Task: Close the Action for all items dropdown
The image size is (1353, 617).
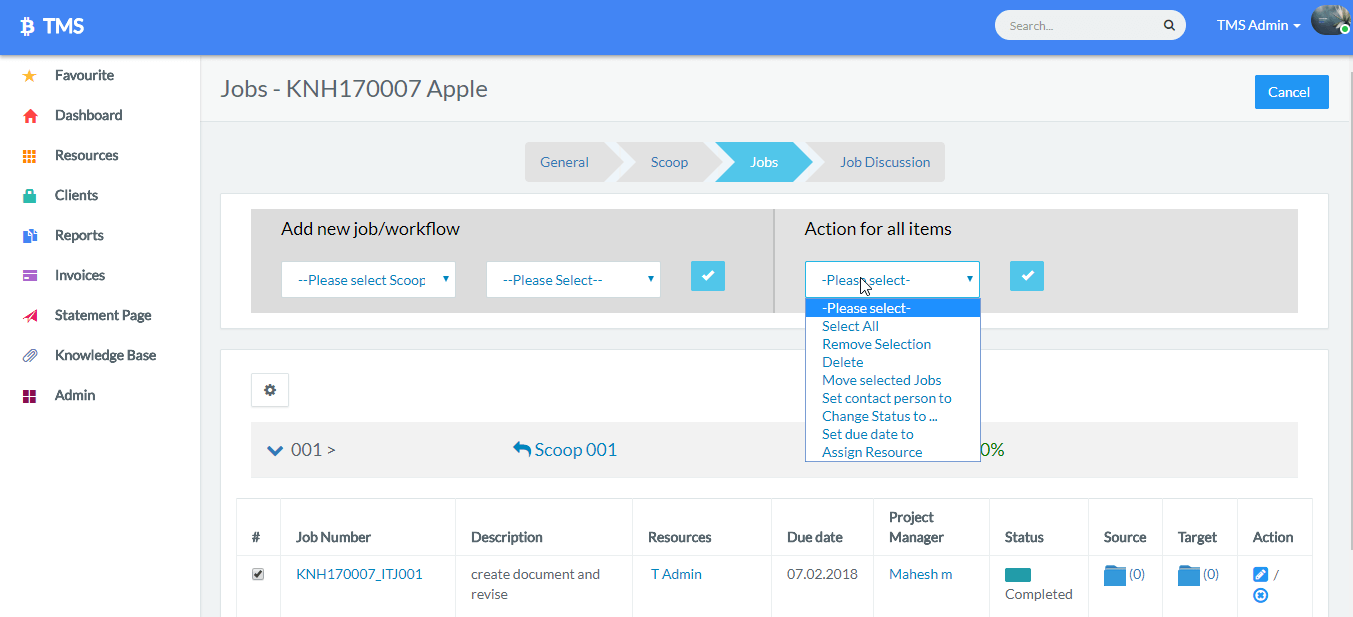Action: (892, 280)
